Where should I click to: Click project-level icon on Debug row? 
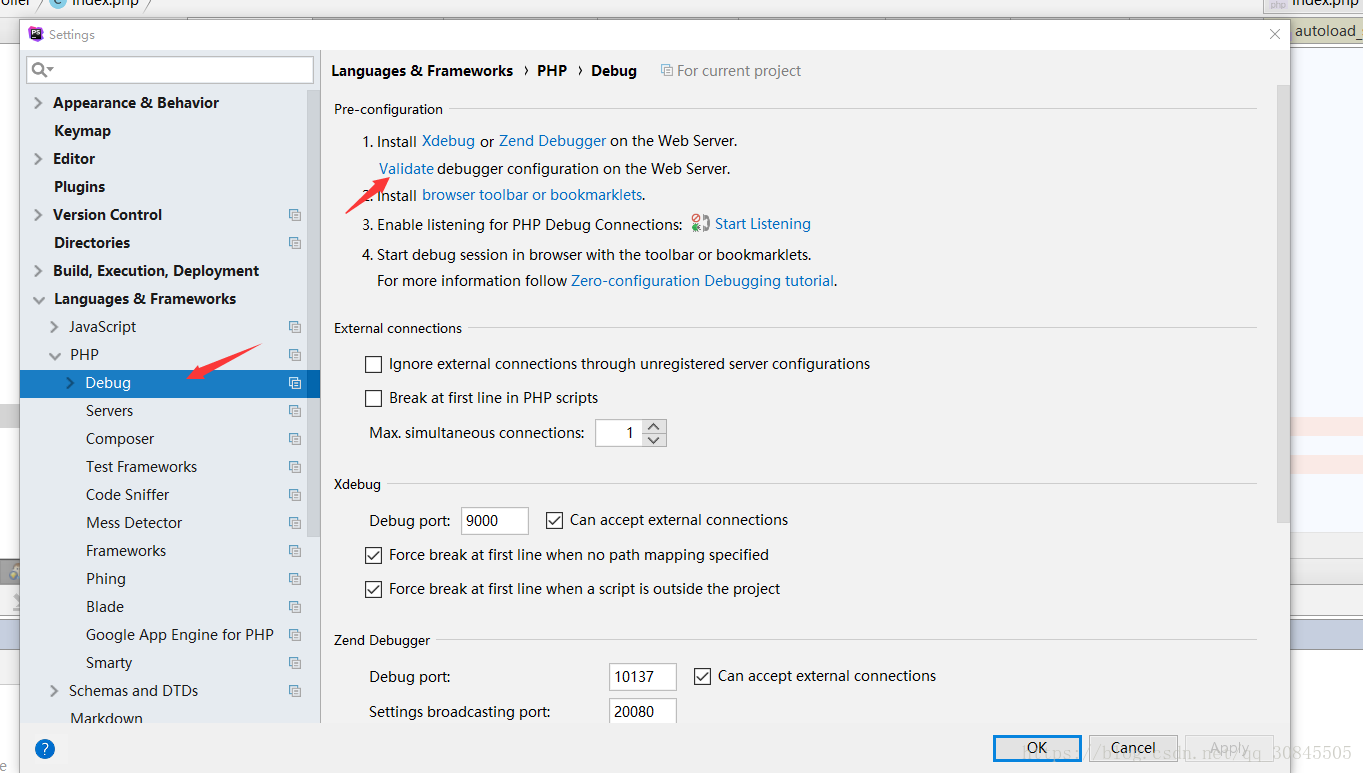pyautogui.click(x=295, y=383)
